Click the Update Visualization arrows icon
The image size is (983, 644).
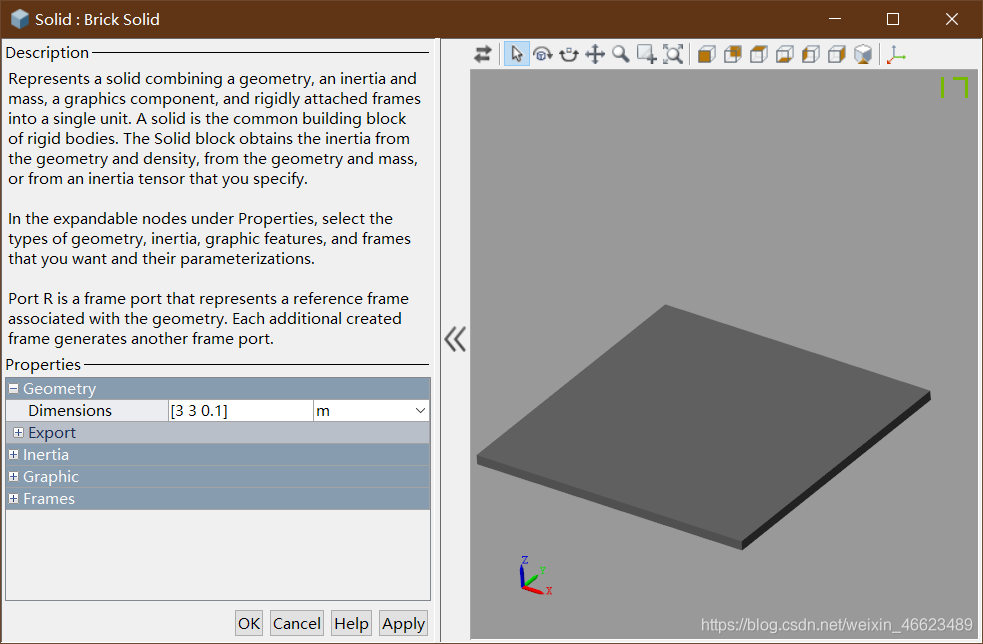483,54
